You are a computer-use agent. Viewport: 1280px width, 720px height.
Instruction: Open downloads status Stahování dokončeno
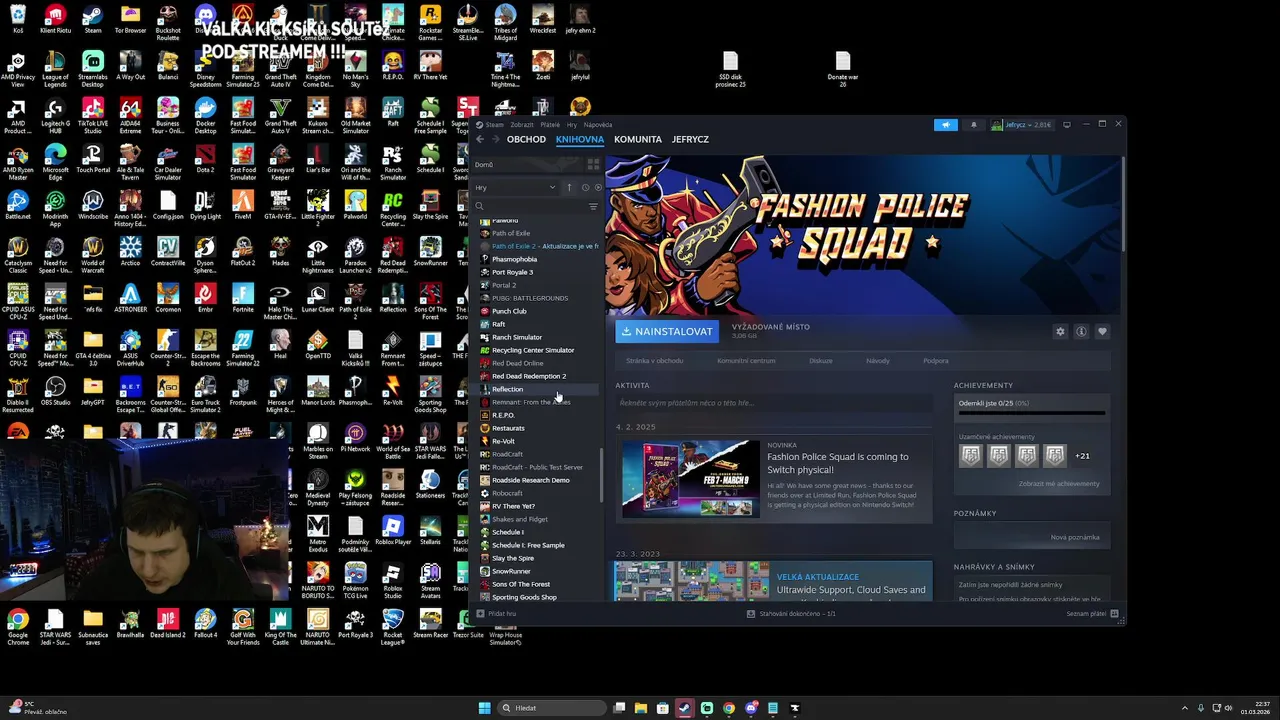791,614
